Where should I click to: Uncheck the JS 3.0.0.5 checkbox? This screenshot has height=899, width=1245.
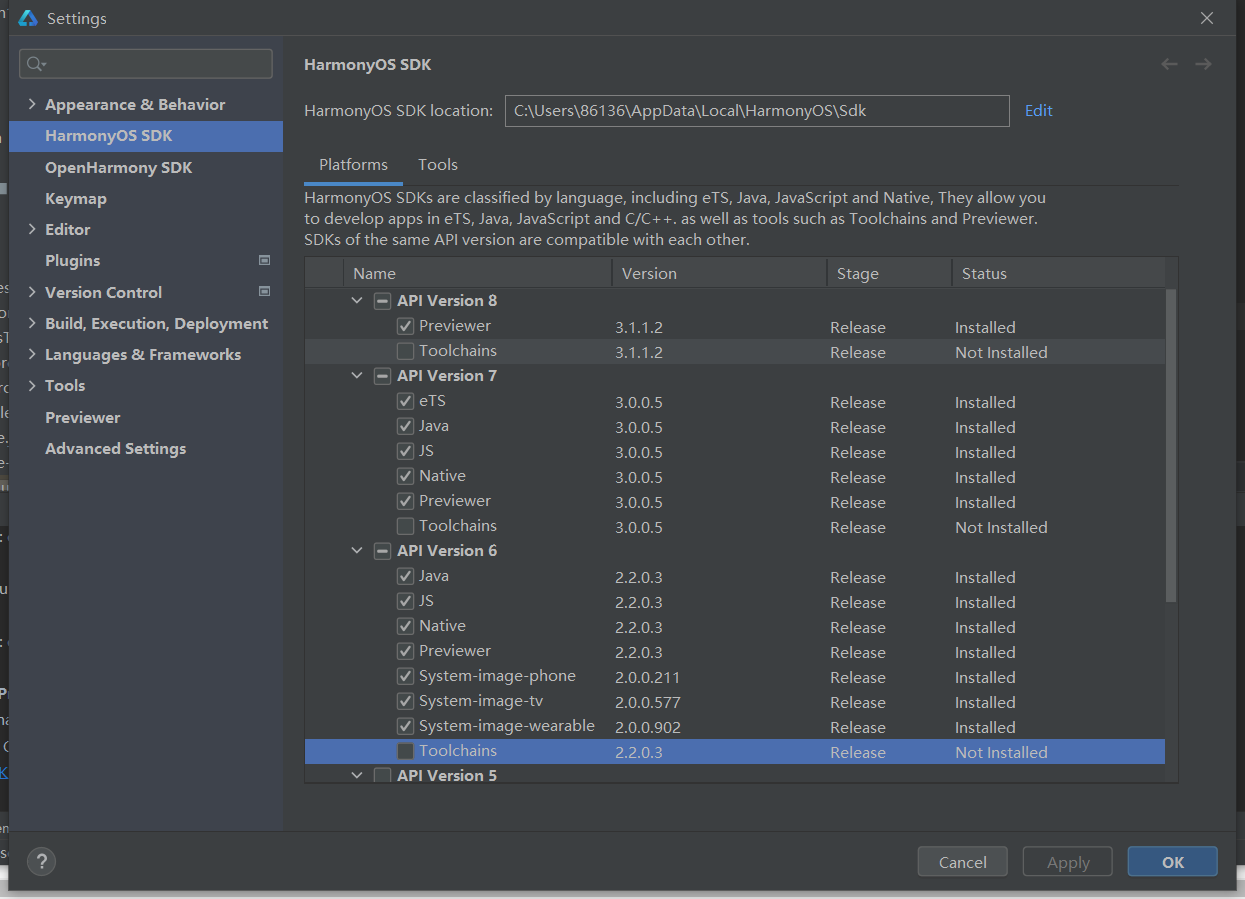tap(405, 451)
